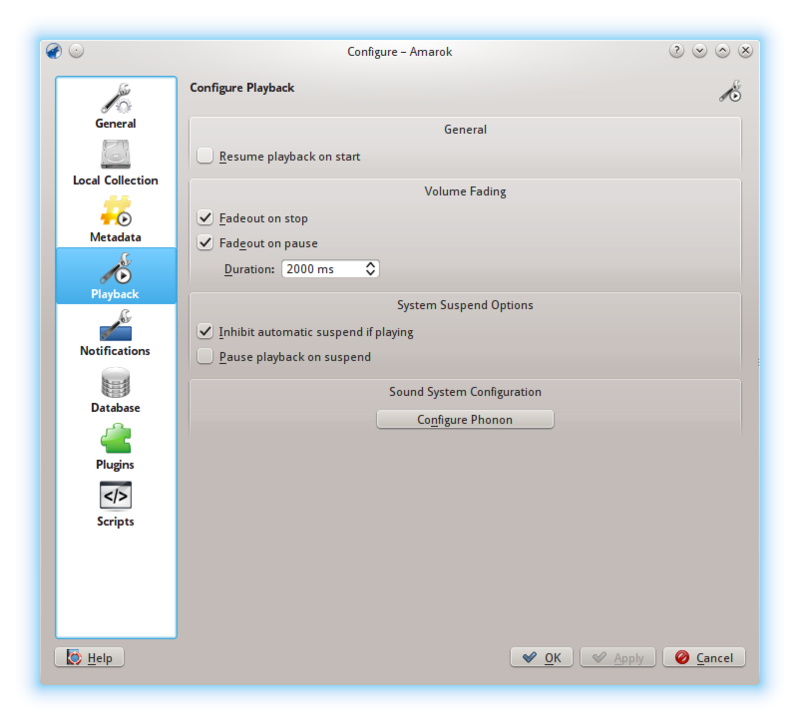The height and width of the screenshot is (725, 800).
Task: Click the Configure Playback header icon
Action: tap(731, 91)
